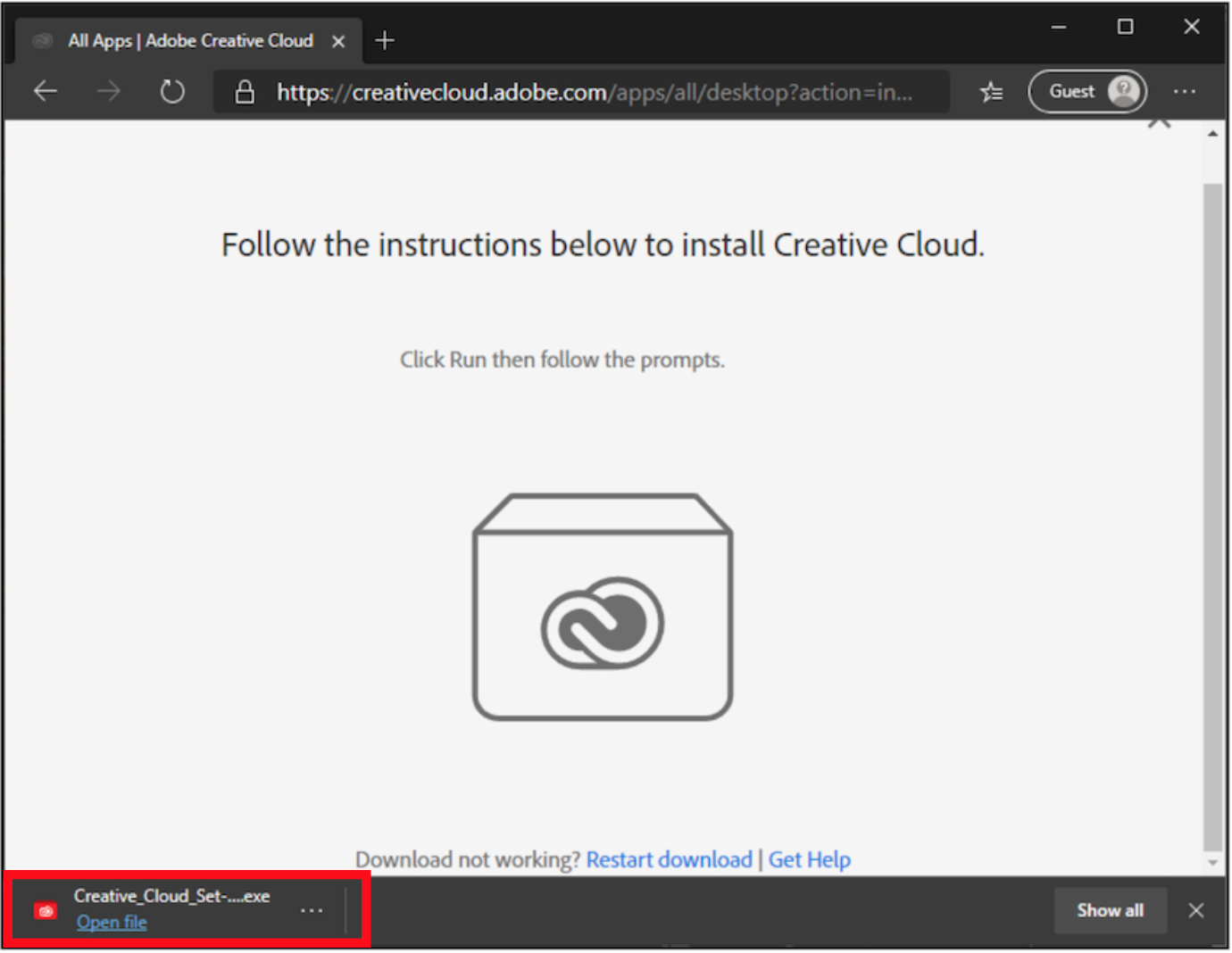Image resolution: width=1232 pixels, height=953 pixels.
Task: Click the forward navigation arrow
Action: pos(109,91)
